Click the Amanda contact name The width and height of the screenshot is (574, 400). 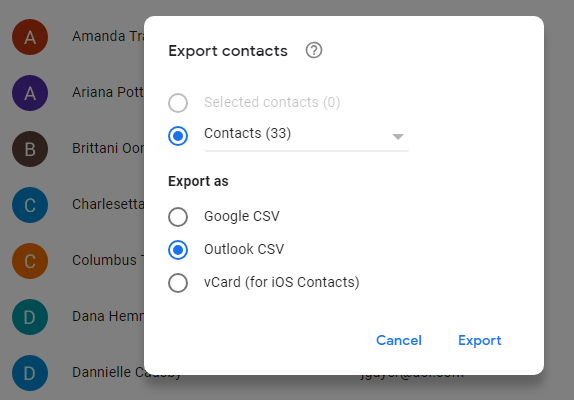pos(108,36)
